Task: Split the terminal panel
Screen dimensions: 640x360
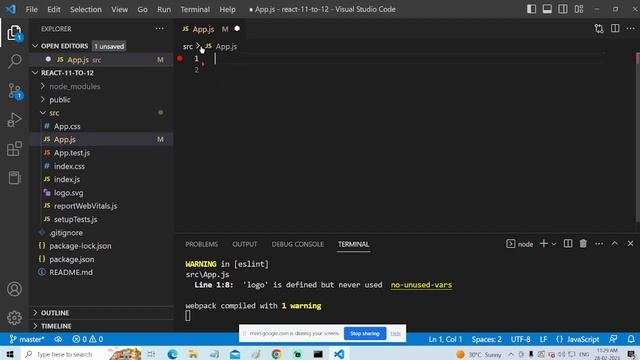Action: [x=568, y=244]
